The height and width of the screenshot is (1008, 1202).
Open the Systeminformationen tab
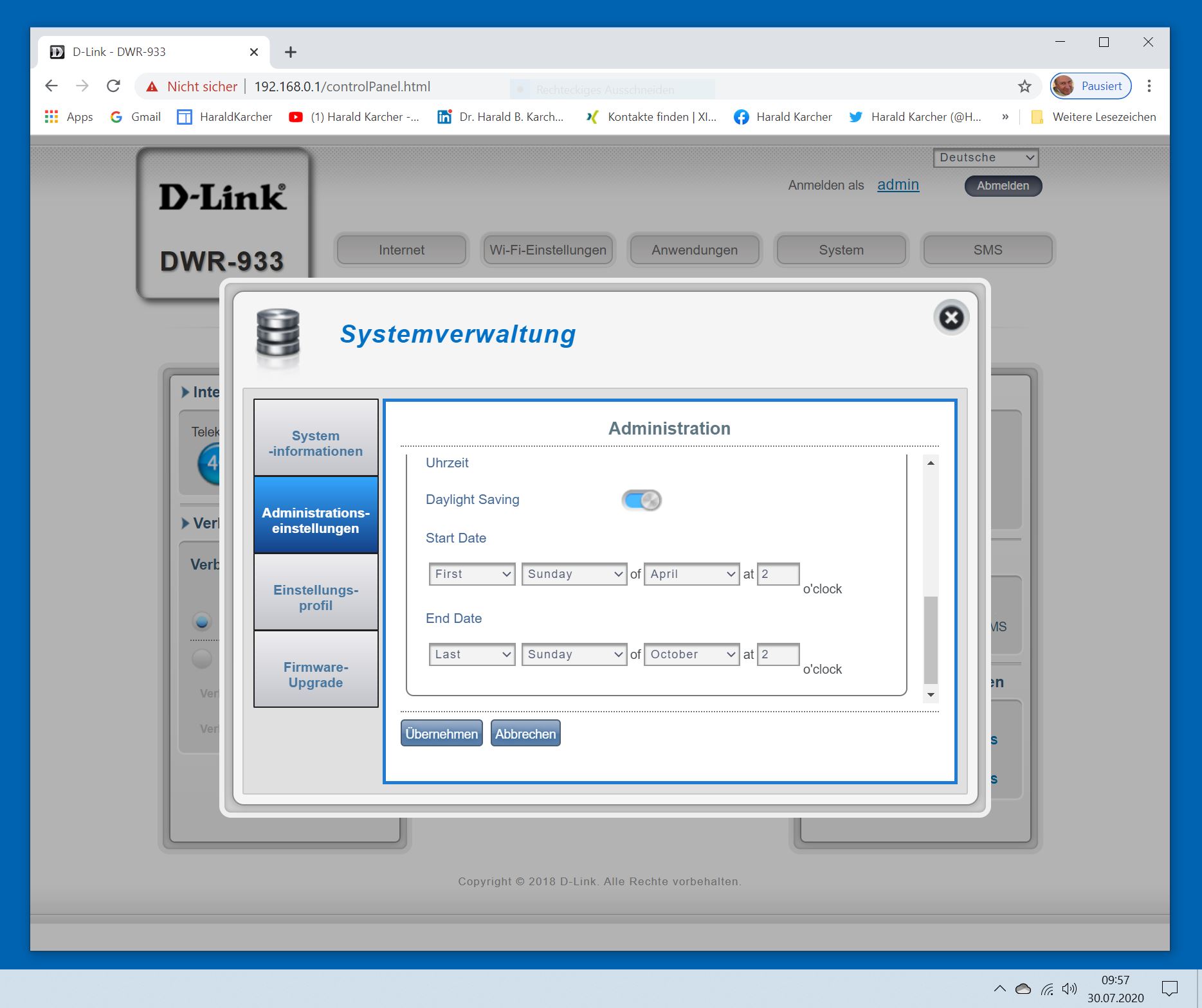click(316, 438)
